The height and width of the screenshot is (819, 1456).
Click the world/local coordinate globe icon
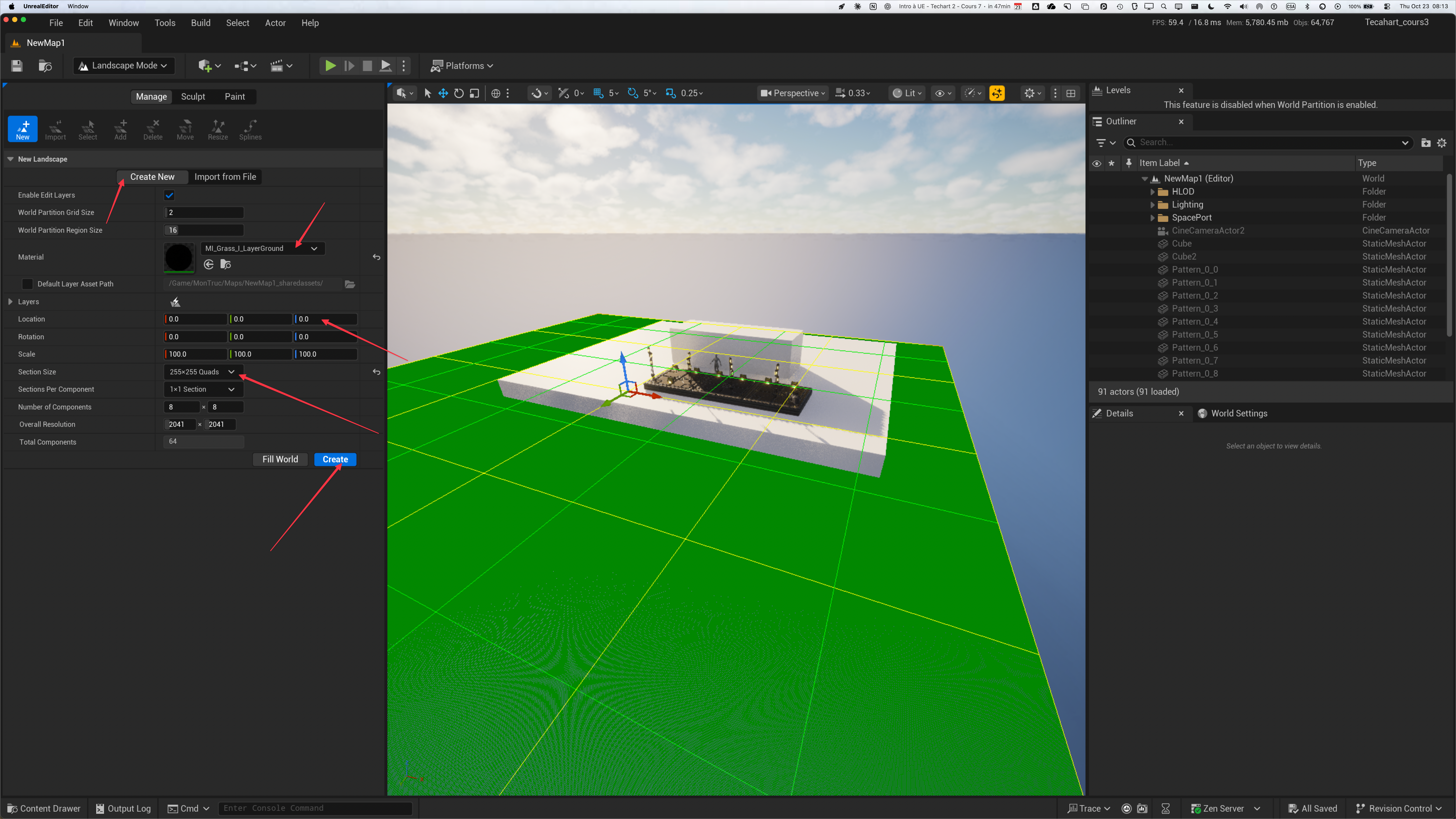[496, 93]
